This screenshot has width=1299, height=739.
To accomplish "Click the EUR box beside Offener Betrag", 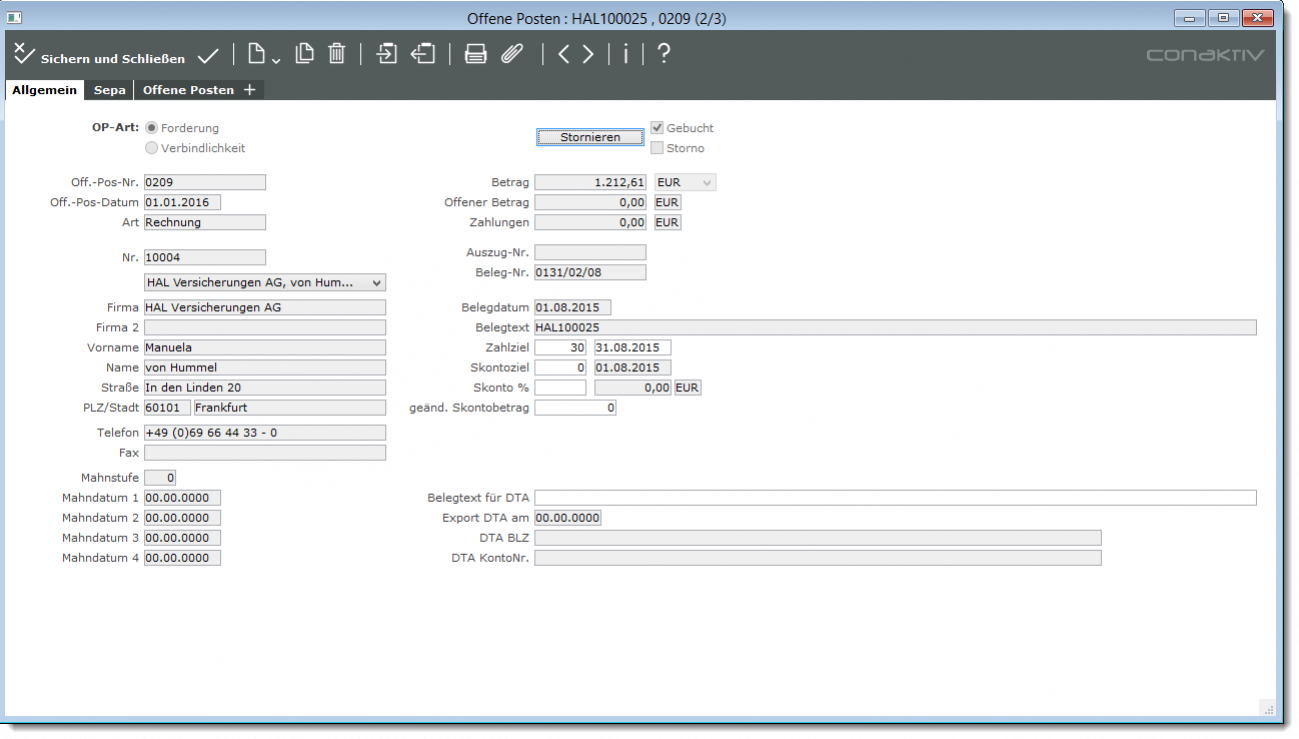I will tap(668, 203).
